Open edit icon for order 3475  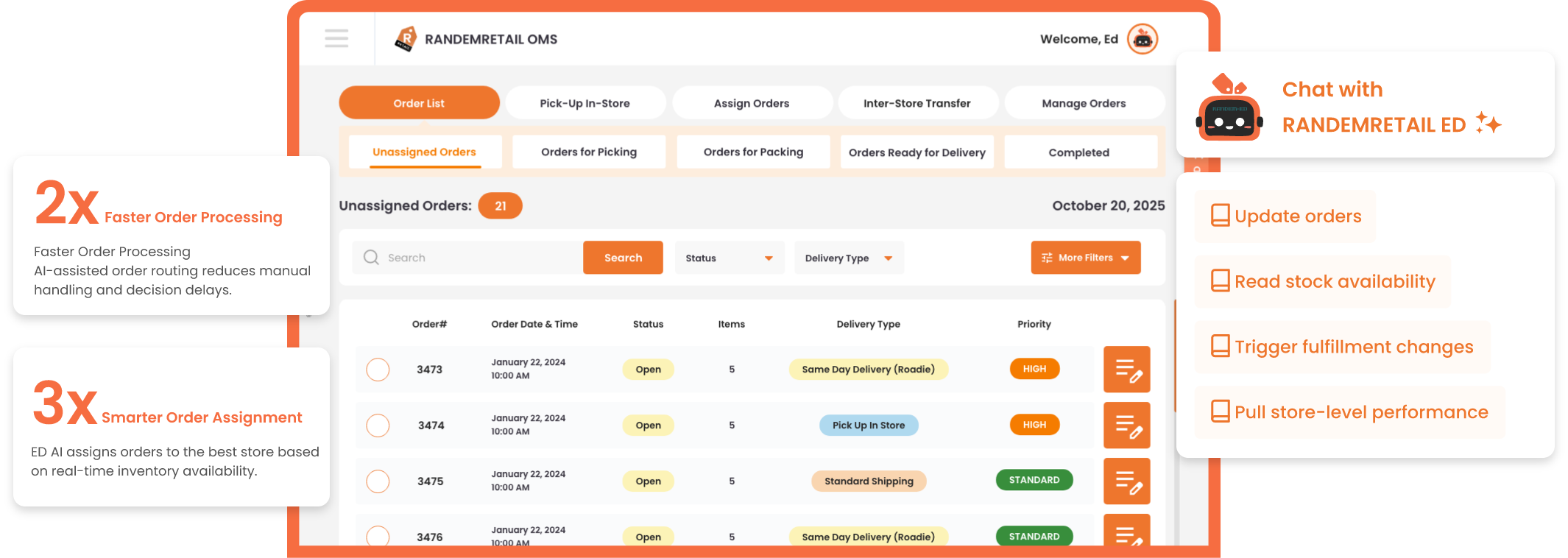tap(1126, 481)
